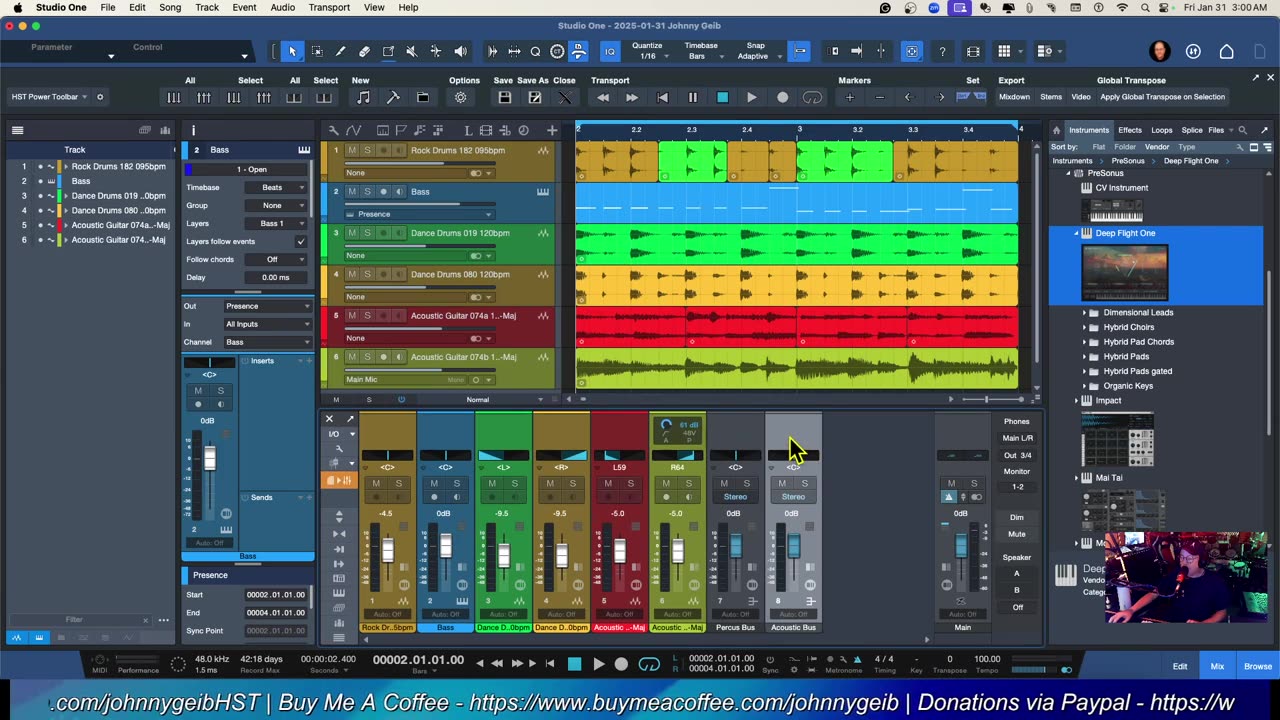The width and height of the screenshot is (1280, 720).
Task: Select the Arrow tool in the toolbar
Action: (x=292, y=52)
